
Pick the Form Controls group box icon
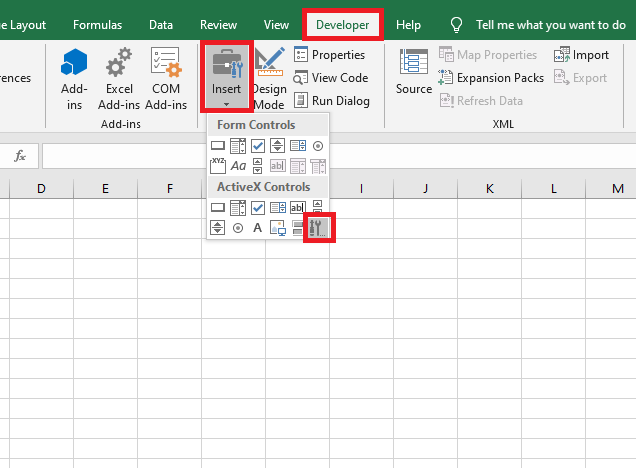(x=218, y=166)
